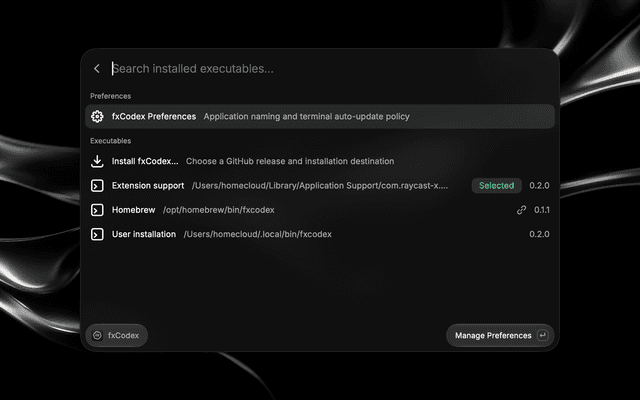Click the fxCodex logo icon in footer
This screenshot has width=640, height=400.
point(97,336)
